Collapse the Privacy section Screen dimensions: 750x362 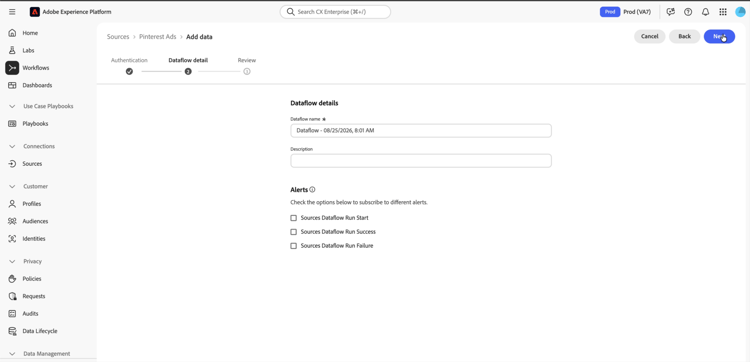click(x=12, y=262)
